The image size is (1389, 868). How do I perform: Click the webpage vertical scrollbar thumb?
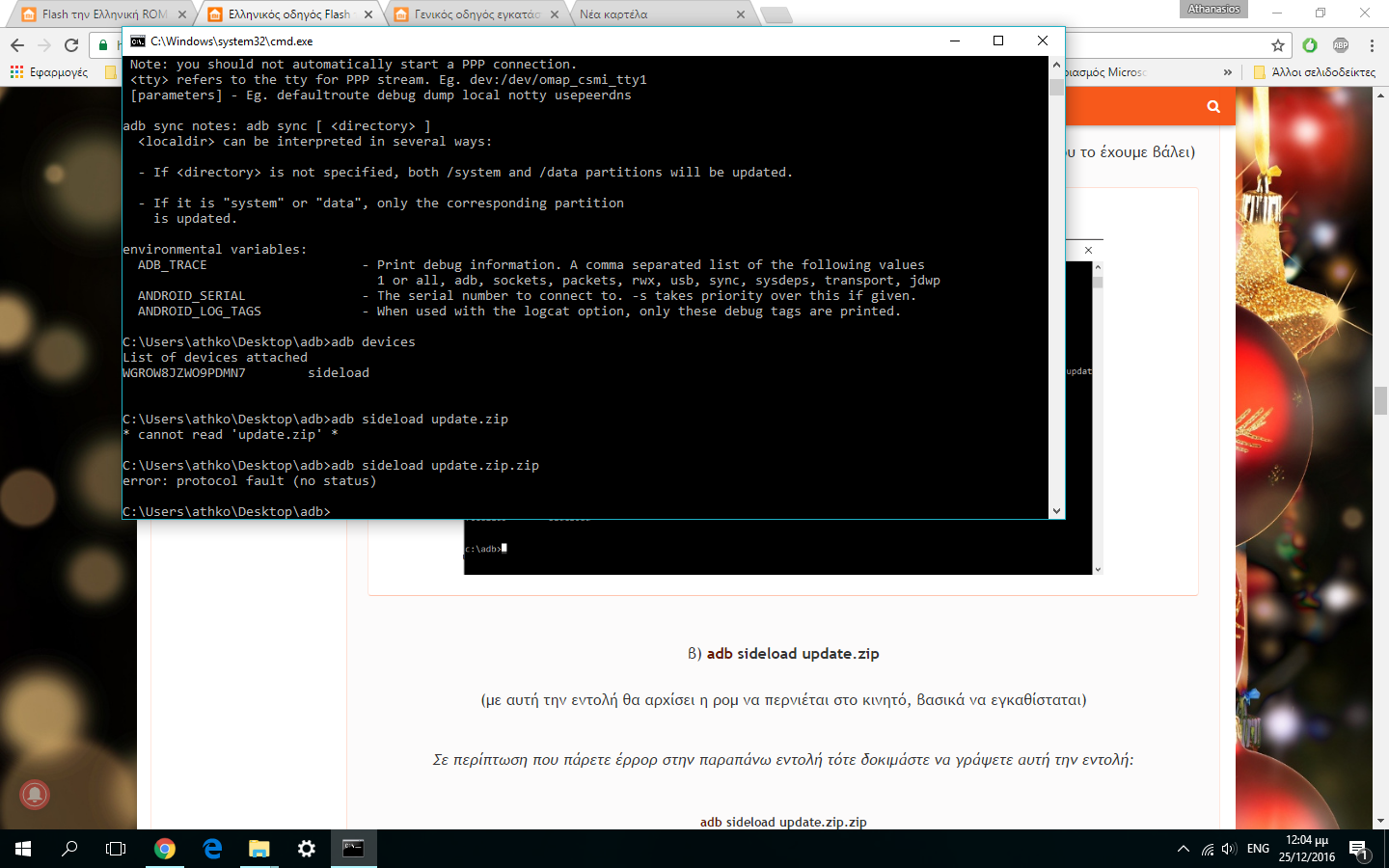point(1380,400)
